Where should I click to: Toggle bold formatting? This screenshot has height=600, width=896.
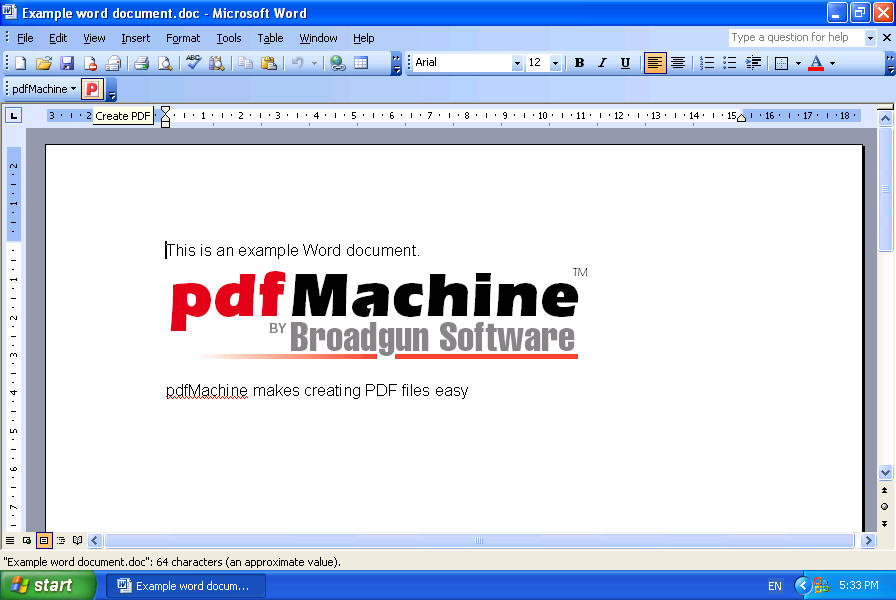579,62
